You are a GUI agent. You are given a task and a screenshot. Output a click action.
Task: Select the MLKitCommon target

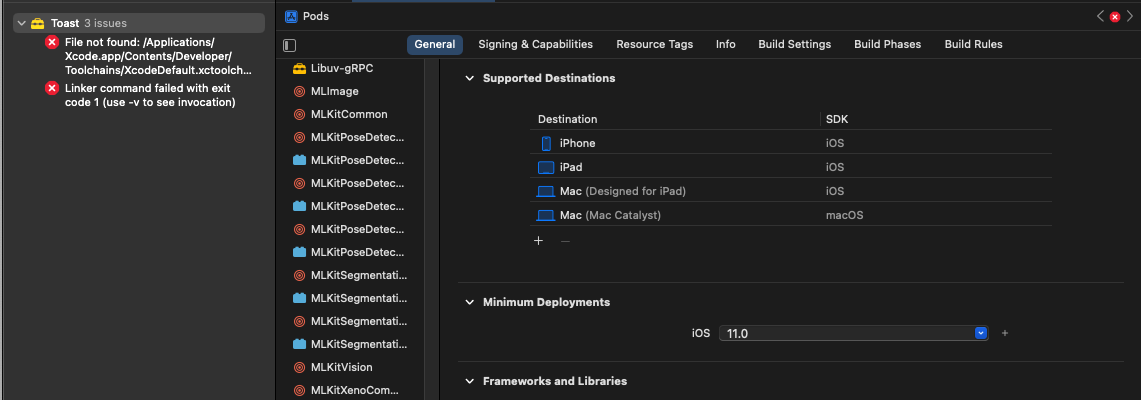pos(348,114)
